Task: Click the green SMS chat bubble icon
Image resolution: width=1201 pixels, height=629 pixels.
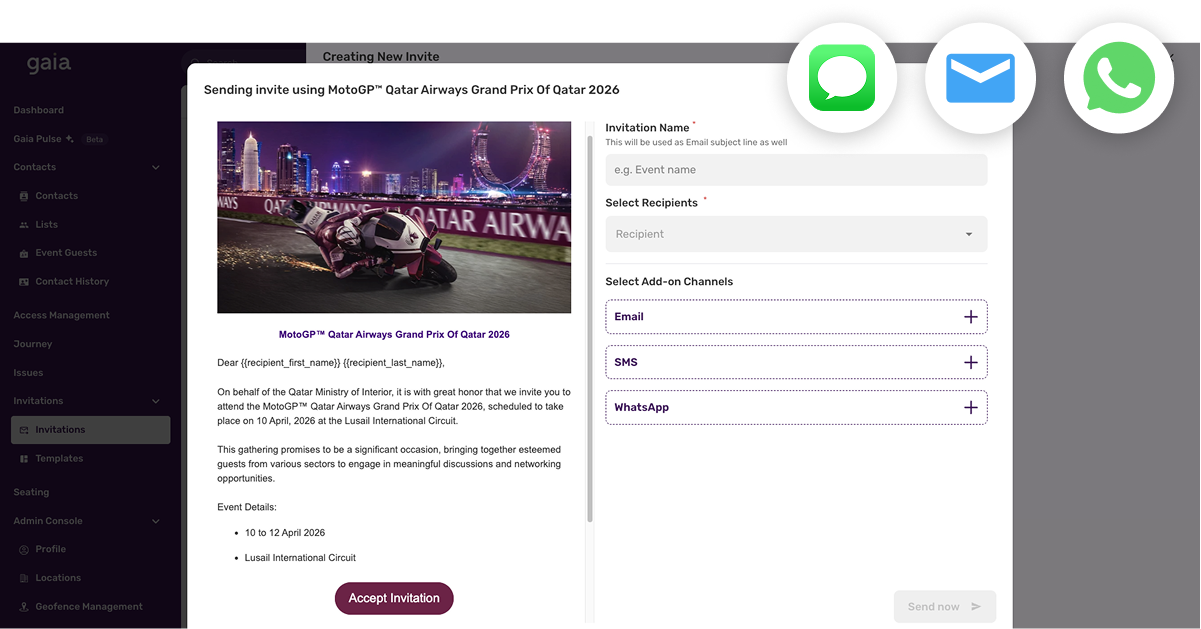Action: 841,76
